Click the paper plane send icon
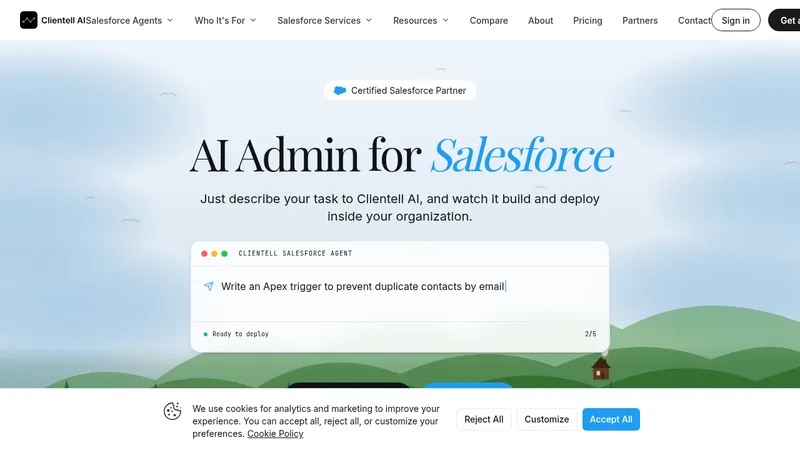 209,286
